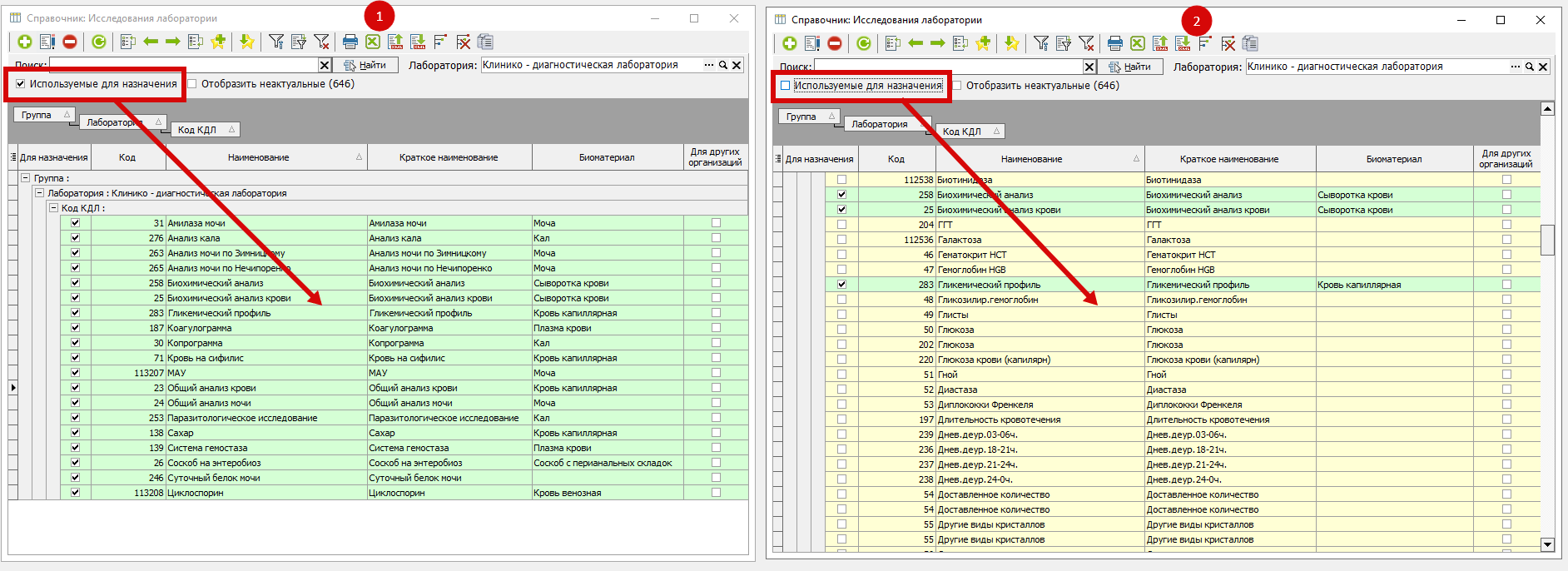1568x571 pixels.
Task: Click 'Краткое наименование' column header, left window
Action: coord(449,157)
